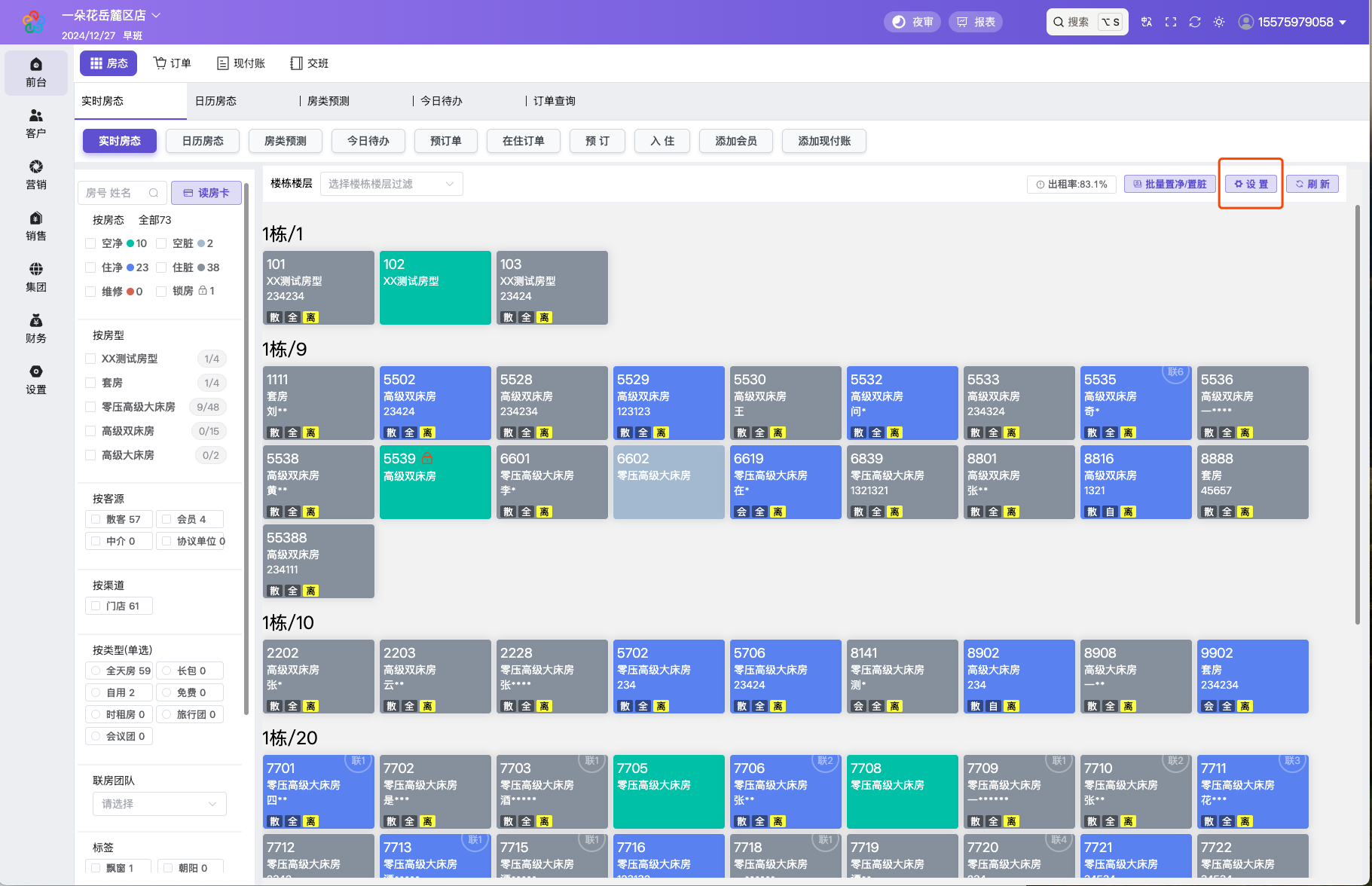The height and width of the screenshot is (886, 1372).
Task: Toggle fullscreen mode icon in header
Action: click(x=1171, y=22)
